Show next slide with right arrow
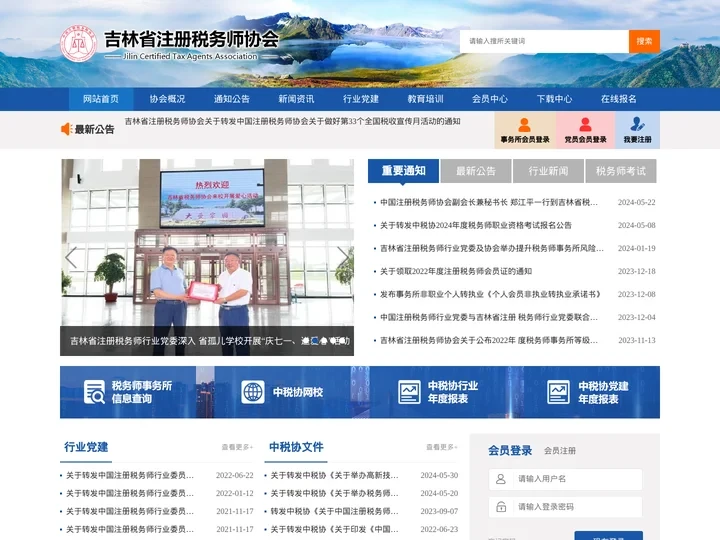 pyautogui.click(x=343, y=257)
